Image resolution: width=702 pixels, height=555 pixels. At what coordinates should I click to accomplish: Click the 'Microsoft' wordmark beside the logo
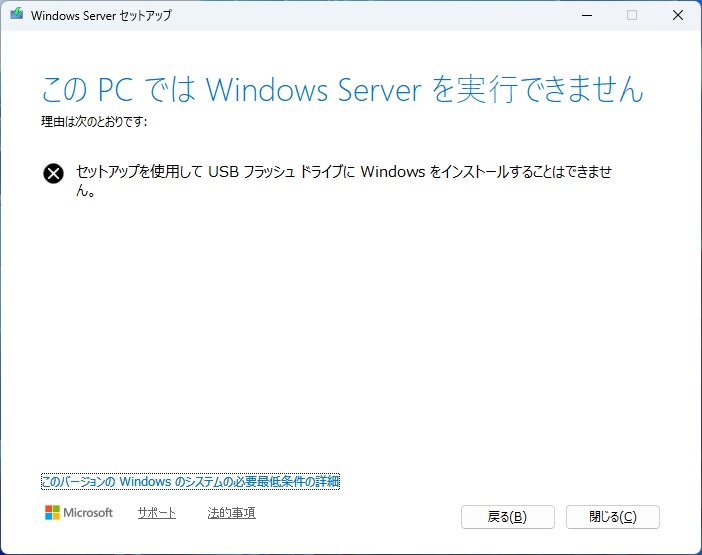(88, 513)
